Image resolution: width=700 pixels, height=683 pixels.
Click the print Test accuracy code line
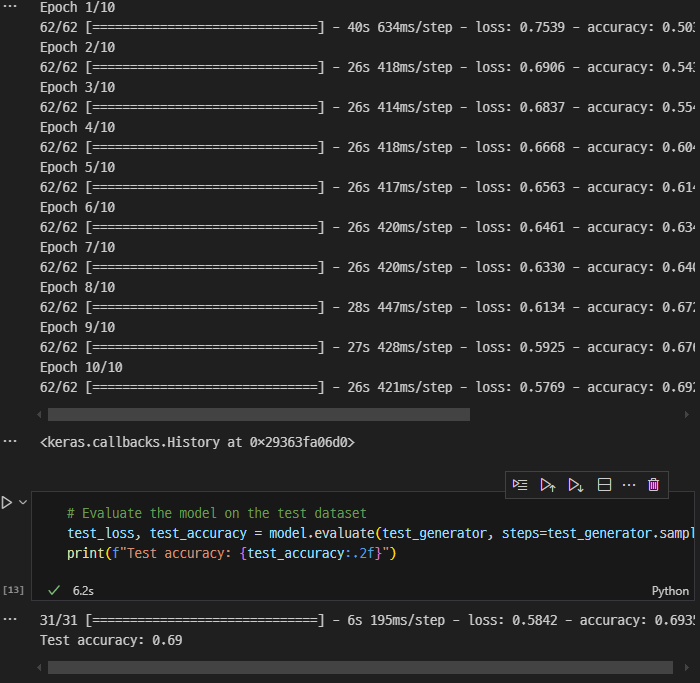coord(231,554)
